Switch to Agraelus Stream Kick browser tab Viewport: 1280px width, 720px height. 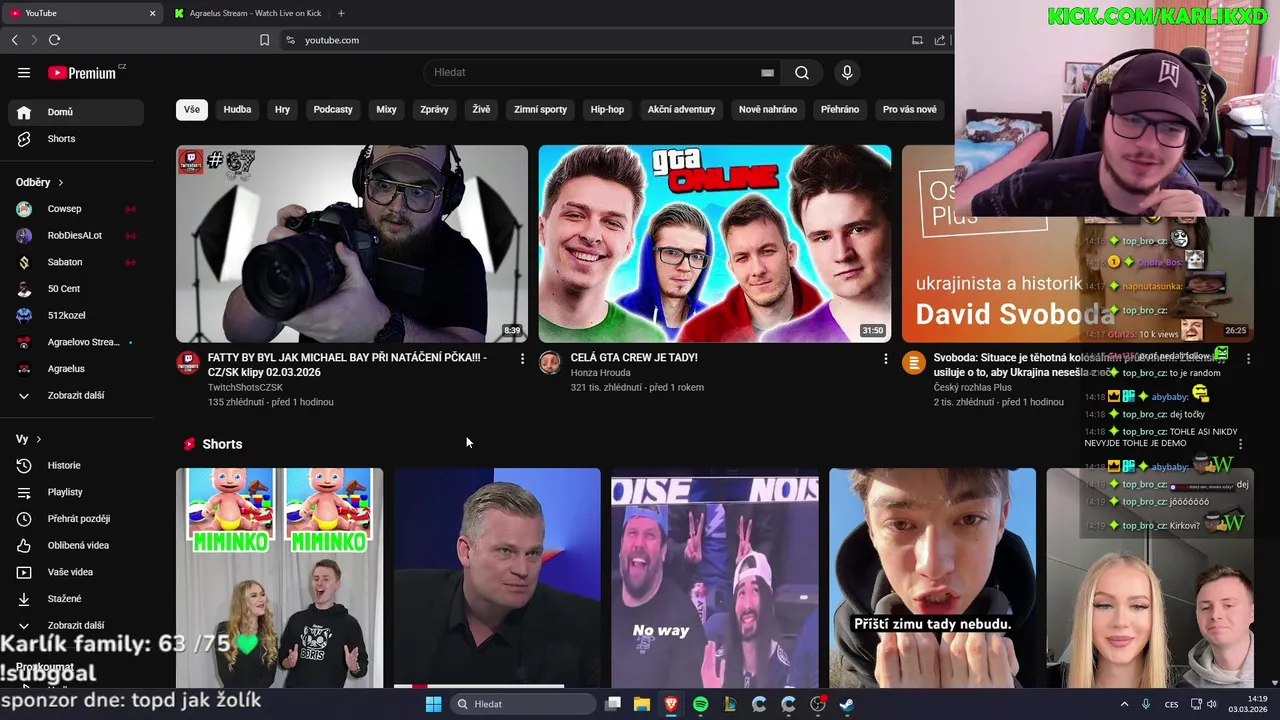(x=247, y=13)
